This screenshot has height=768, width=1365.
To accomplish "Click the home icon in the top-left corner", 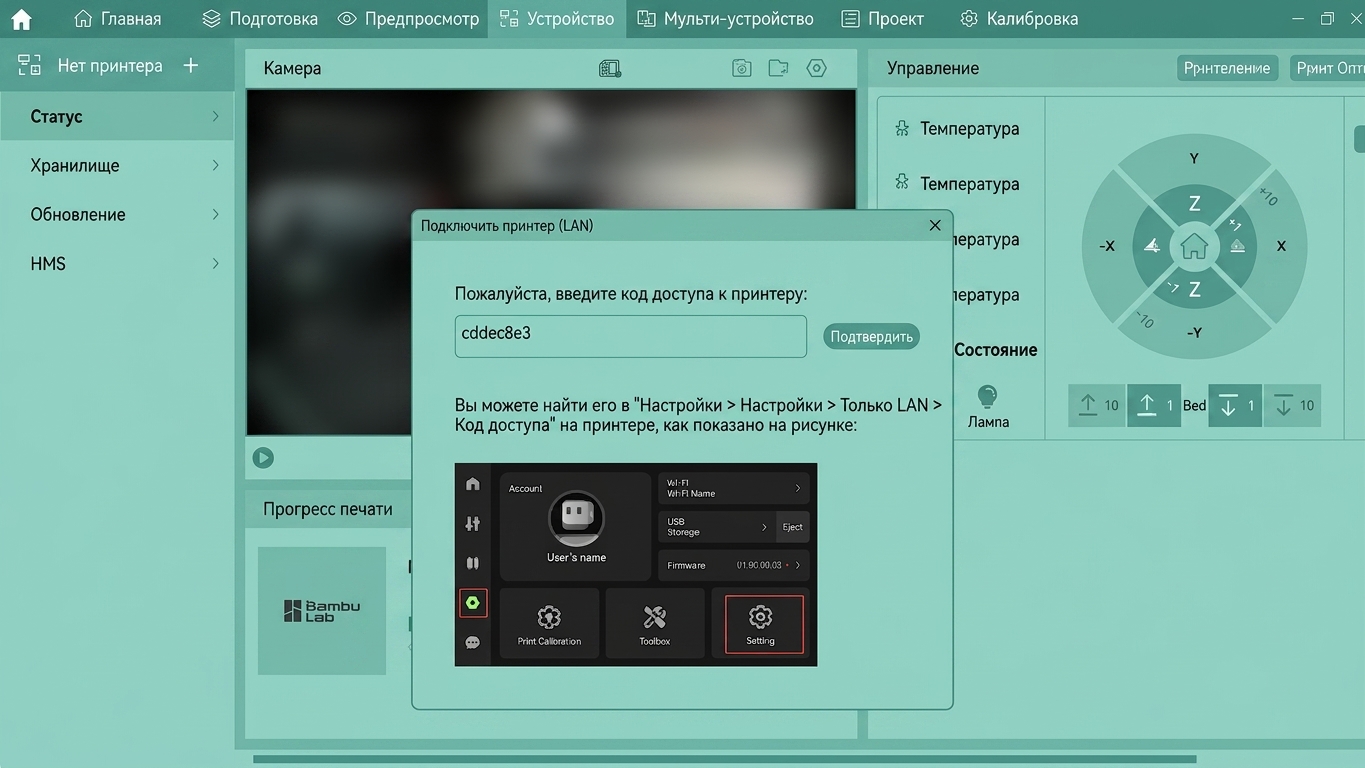I will click(x=21, y=19).
